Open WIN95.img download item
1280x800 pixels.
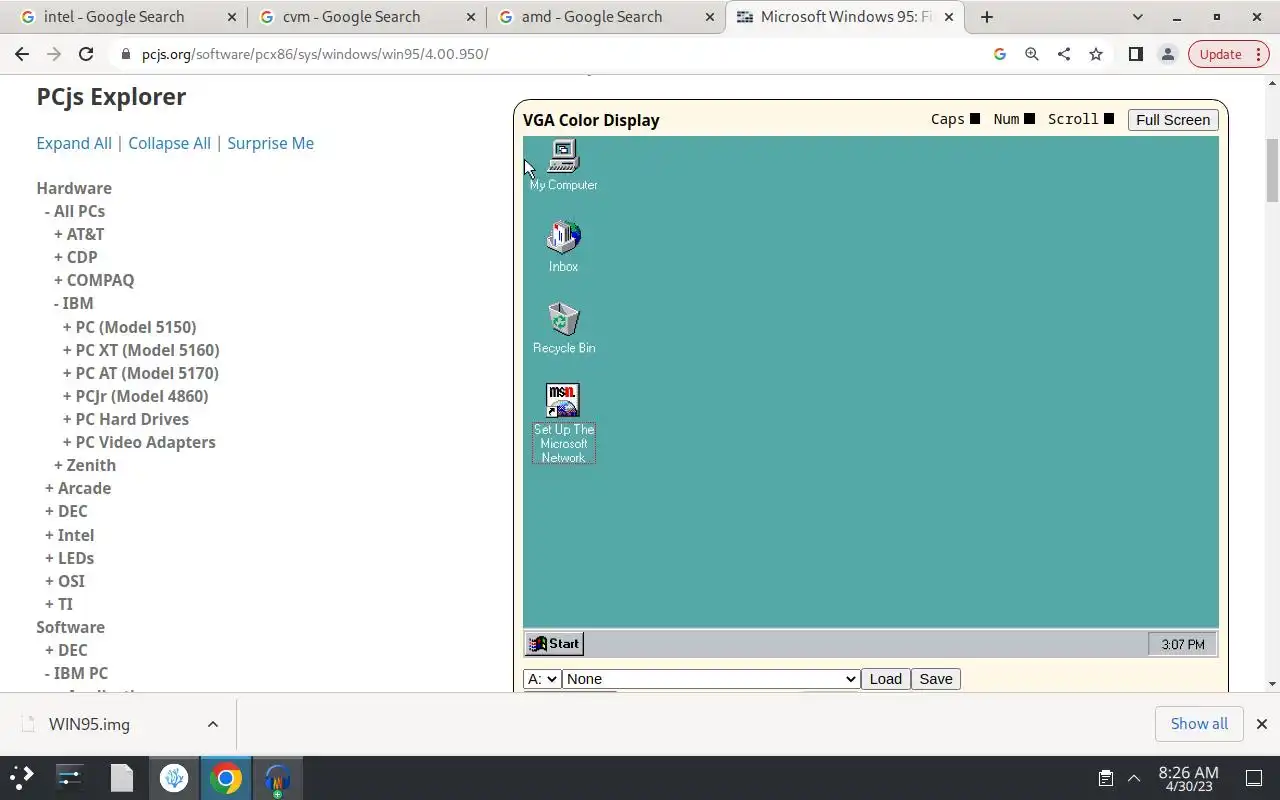[90, 724]
